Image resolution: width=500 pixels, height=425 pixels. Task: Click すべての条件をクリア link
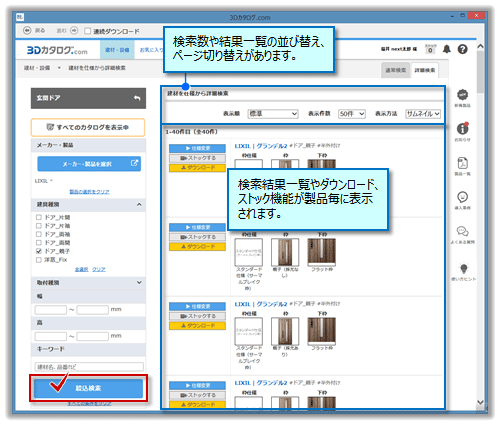click(x=89, y=404)
